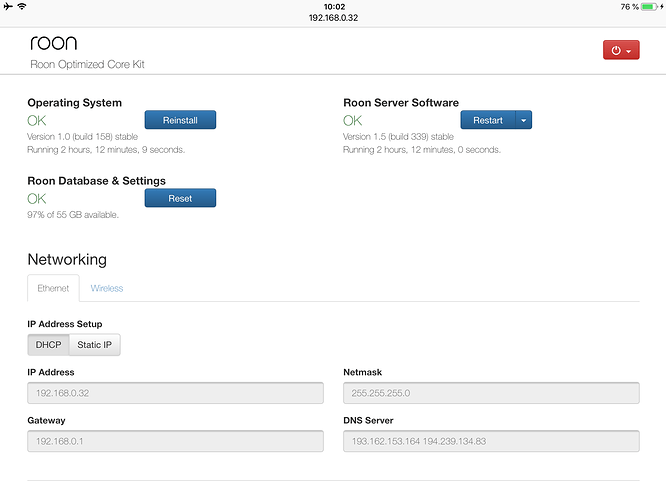Click the 'Netmask' label
The width and height of the screenshot is (666, 500).
tap(363, 372)
